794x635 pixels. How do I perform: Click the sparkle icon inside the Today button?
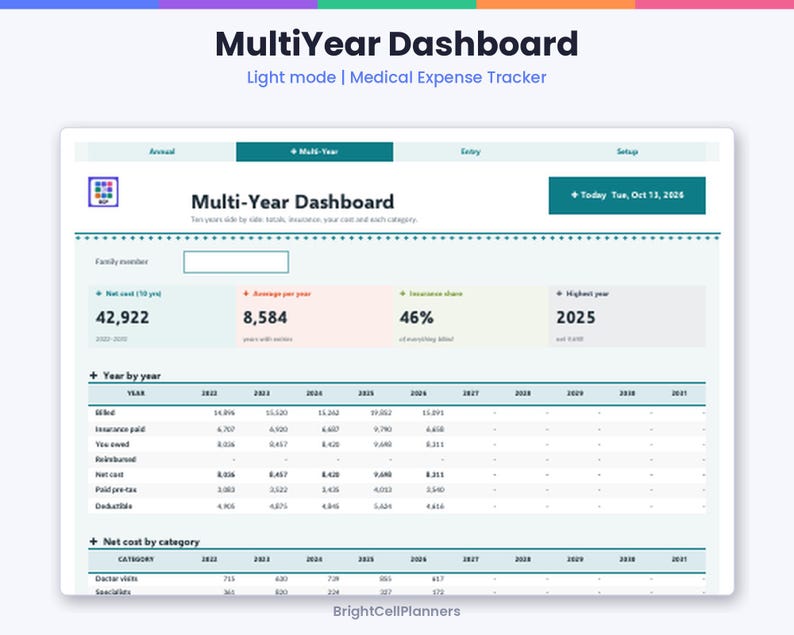click(x=574, y=195)
